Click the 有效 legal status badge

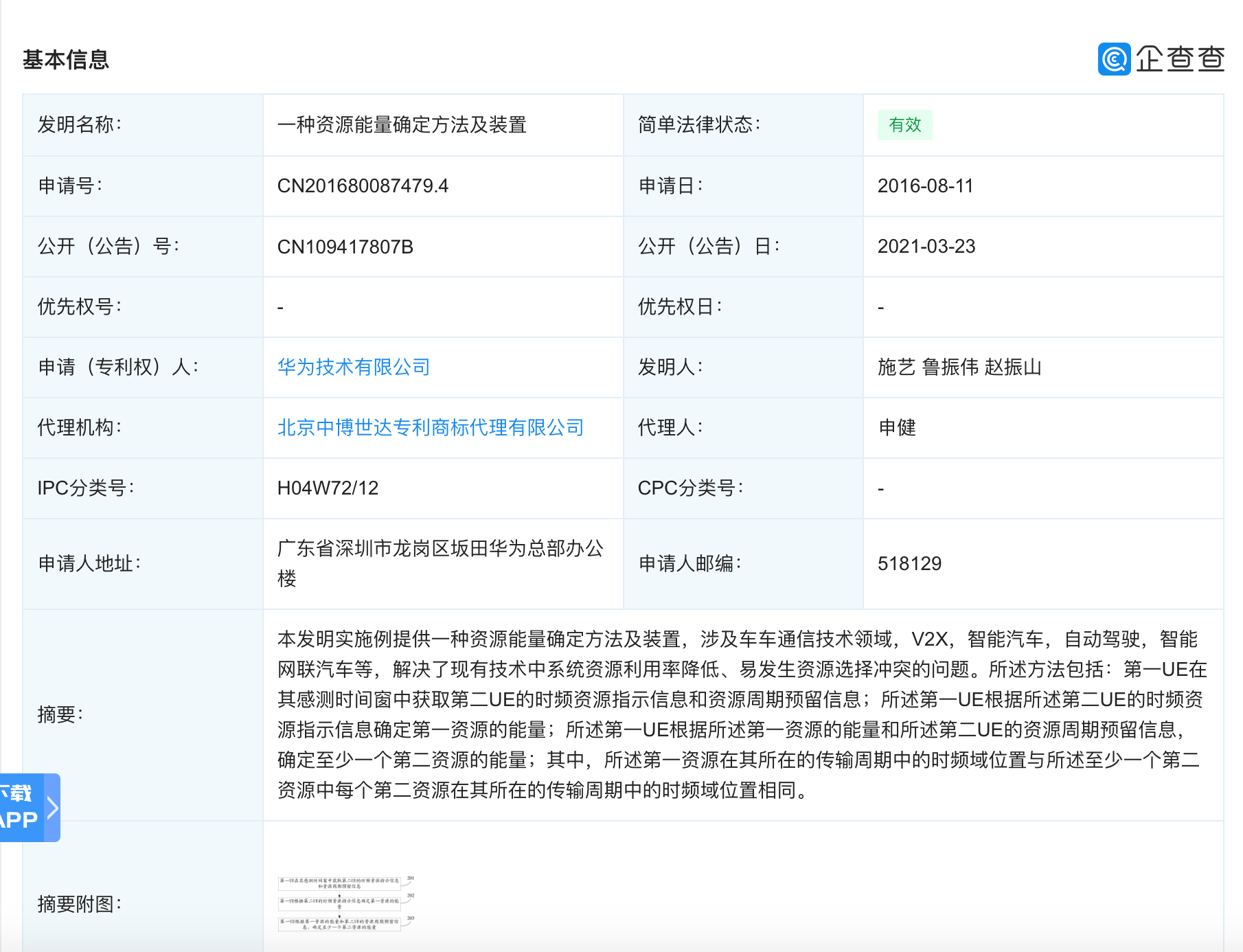pyautogui.click(x=904, y=125)
